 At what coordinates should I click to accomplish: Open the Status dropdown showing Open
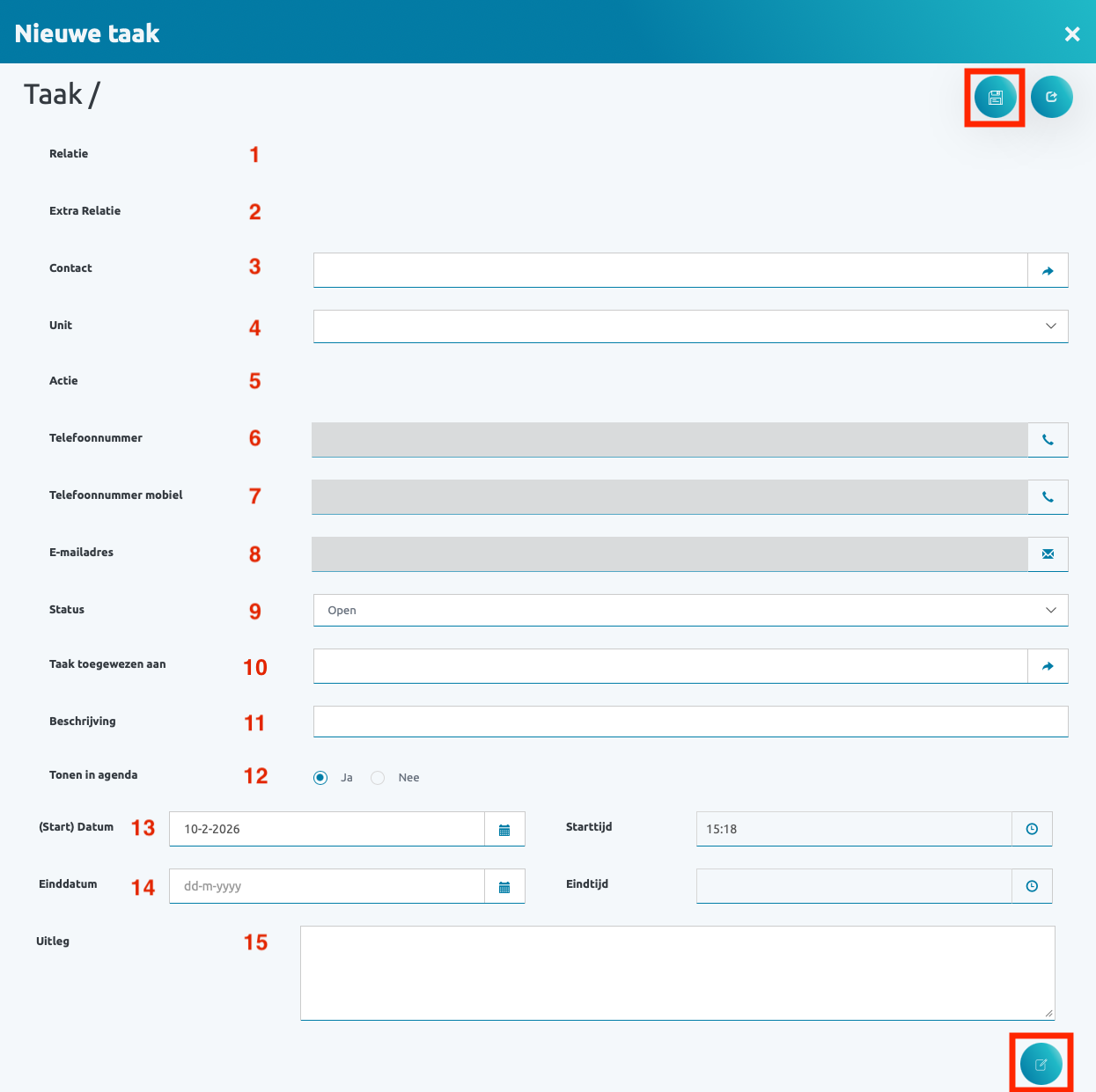click(690, 611)
